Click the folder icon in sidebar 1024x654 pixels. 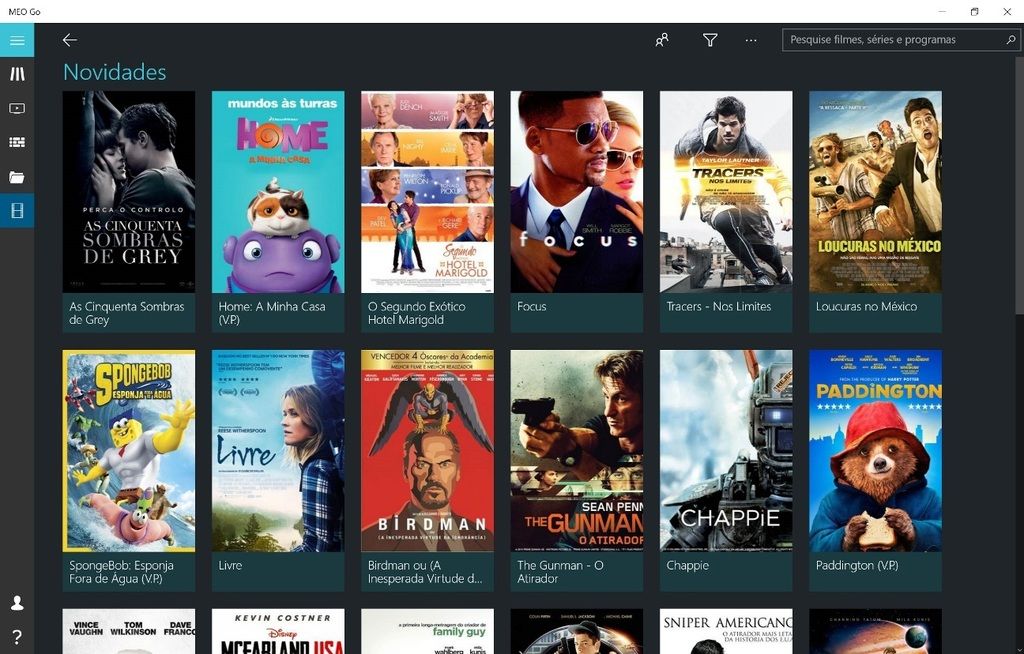tap(17, 177)
